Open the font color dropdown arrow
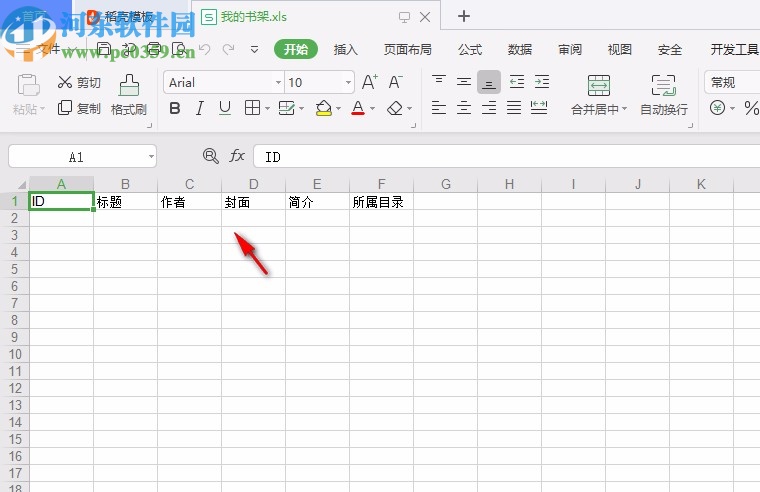 click(x=372, y=109)
